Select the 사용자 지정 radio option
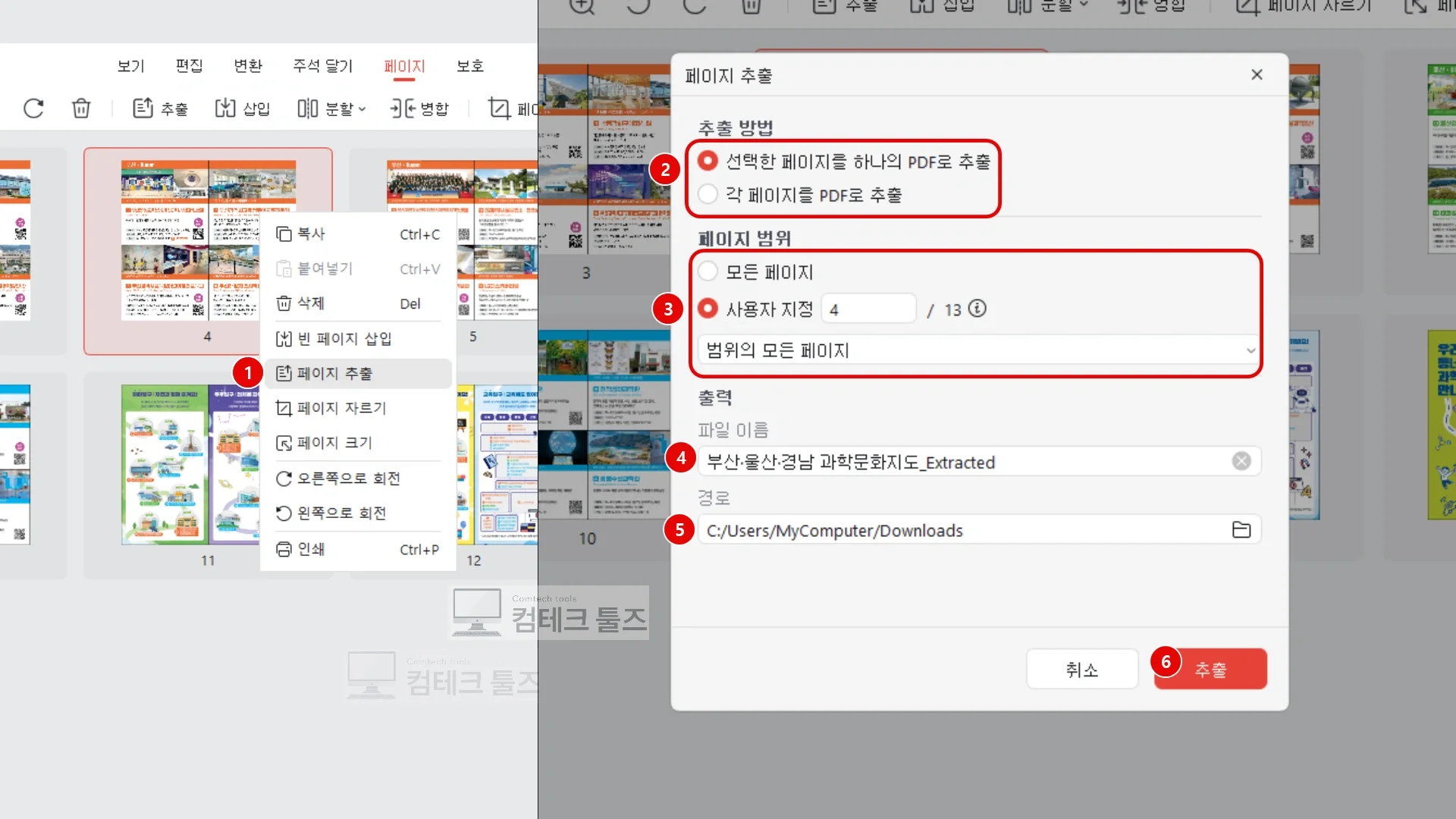This screenshot has width=1456, height=819. coord(708,308)
